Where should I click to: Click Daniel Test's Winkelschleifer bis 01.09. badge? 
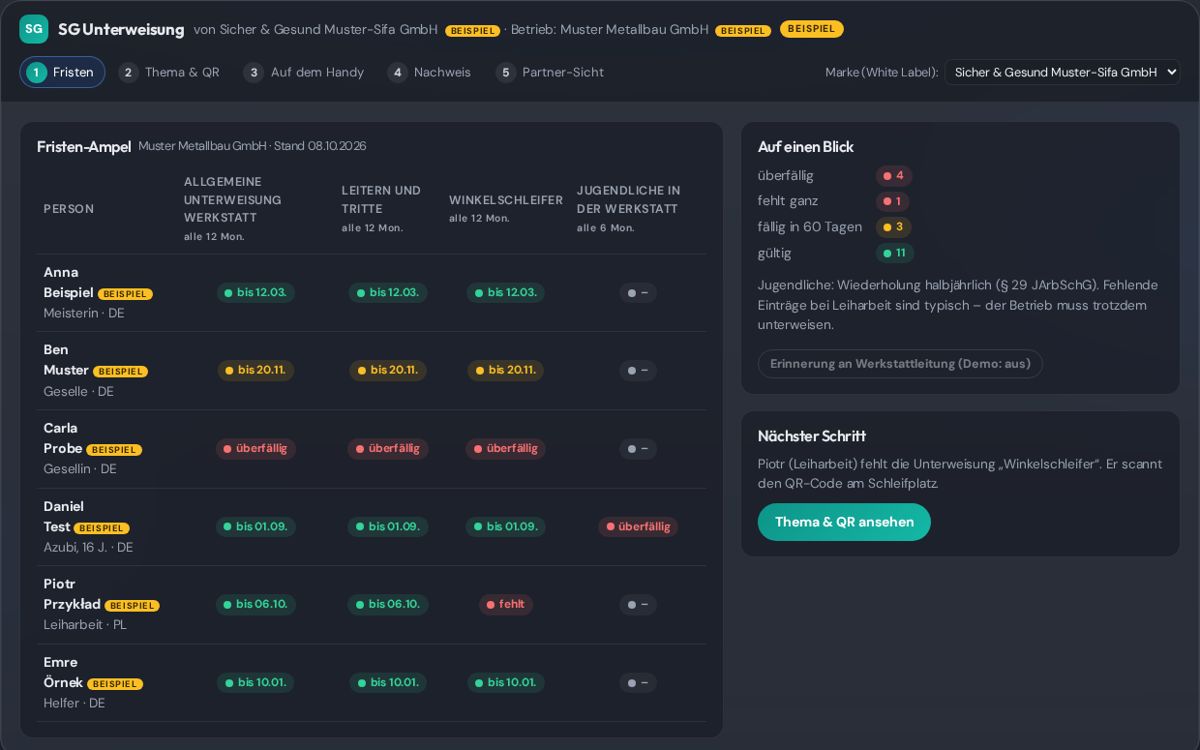click(505, 526)
